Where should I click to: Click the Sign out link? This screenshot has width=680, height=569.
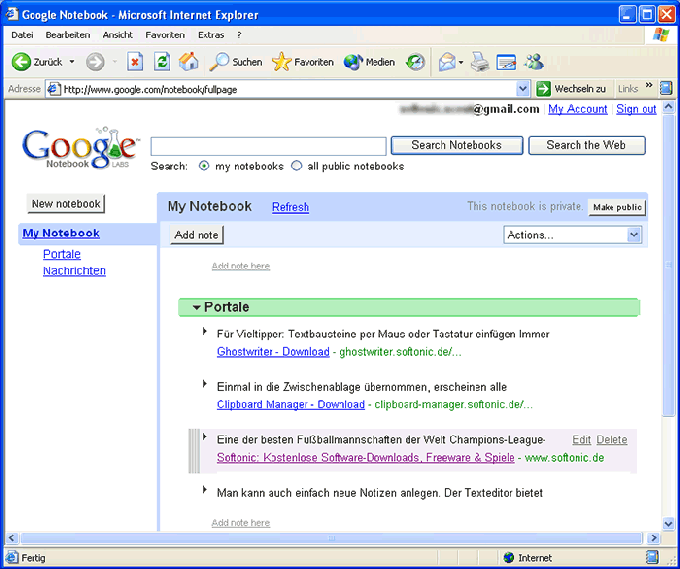click(636, 109)
